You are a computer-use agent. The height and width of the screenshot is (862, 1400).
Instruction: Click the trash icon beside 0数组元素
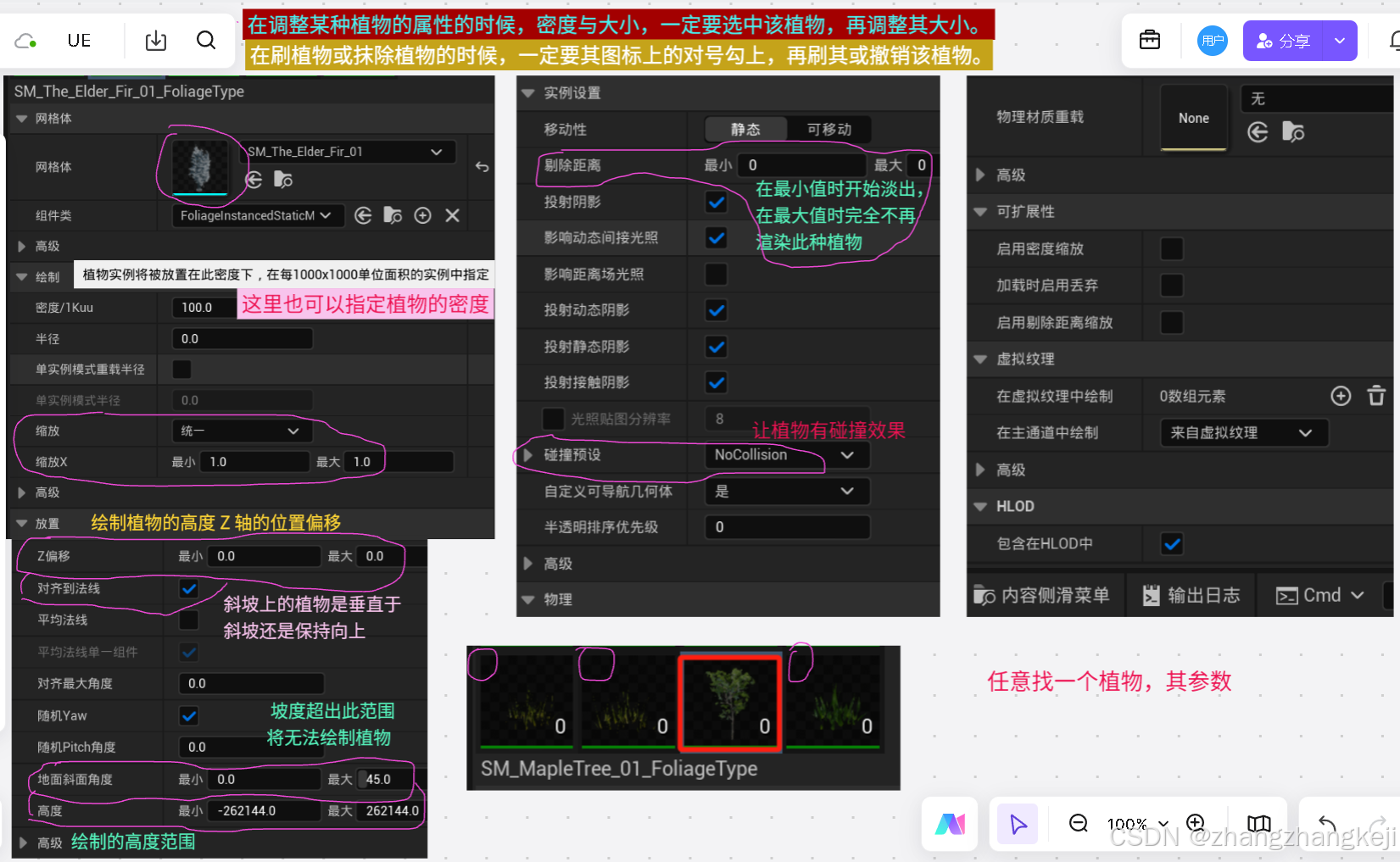[x=1376, y=395]
